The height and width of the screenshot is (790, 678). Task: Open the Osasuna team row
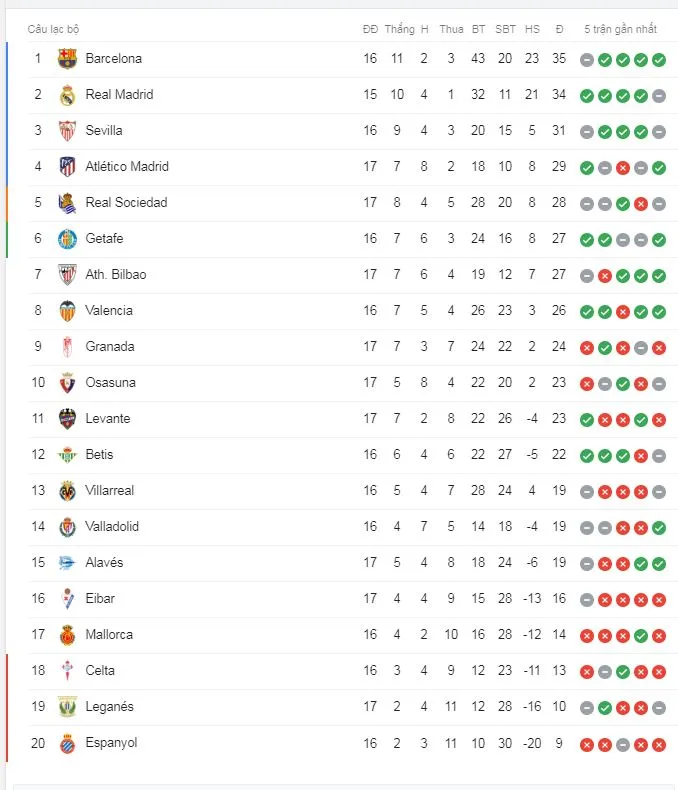click(111, 383)
